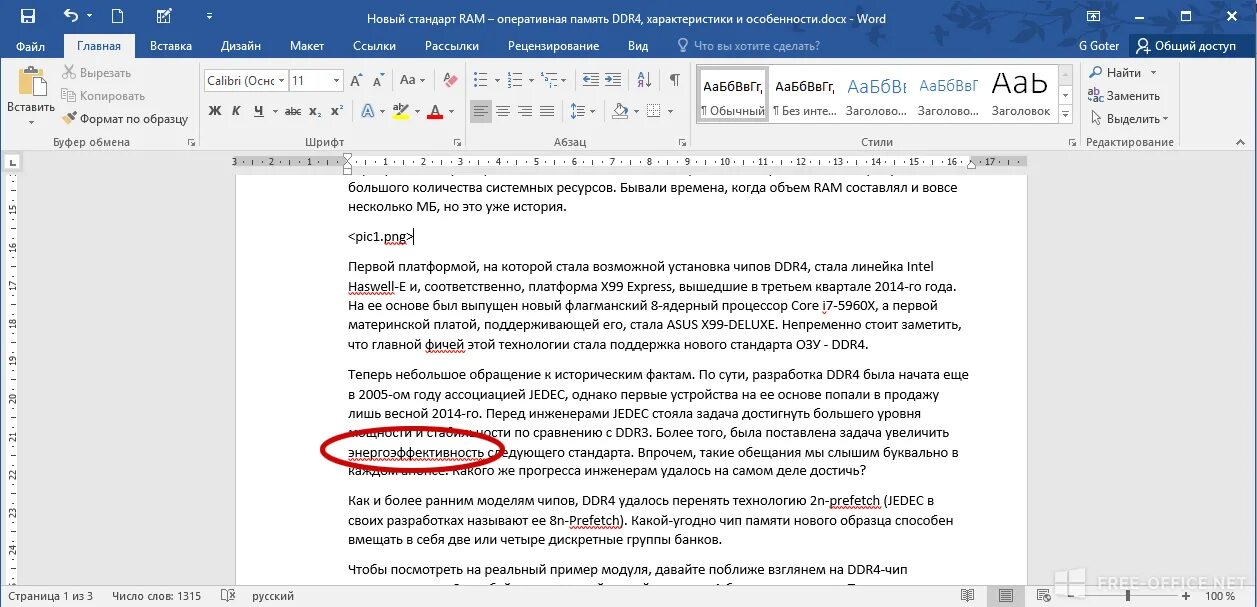Open the change case Aa dropdown
The height and width of the screenshot is (607, 1257).
point(412,80)
